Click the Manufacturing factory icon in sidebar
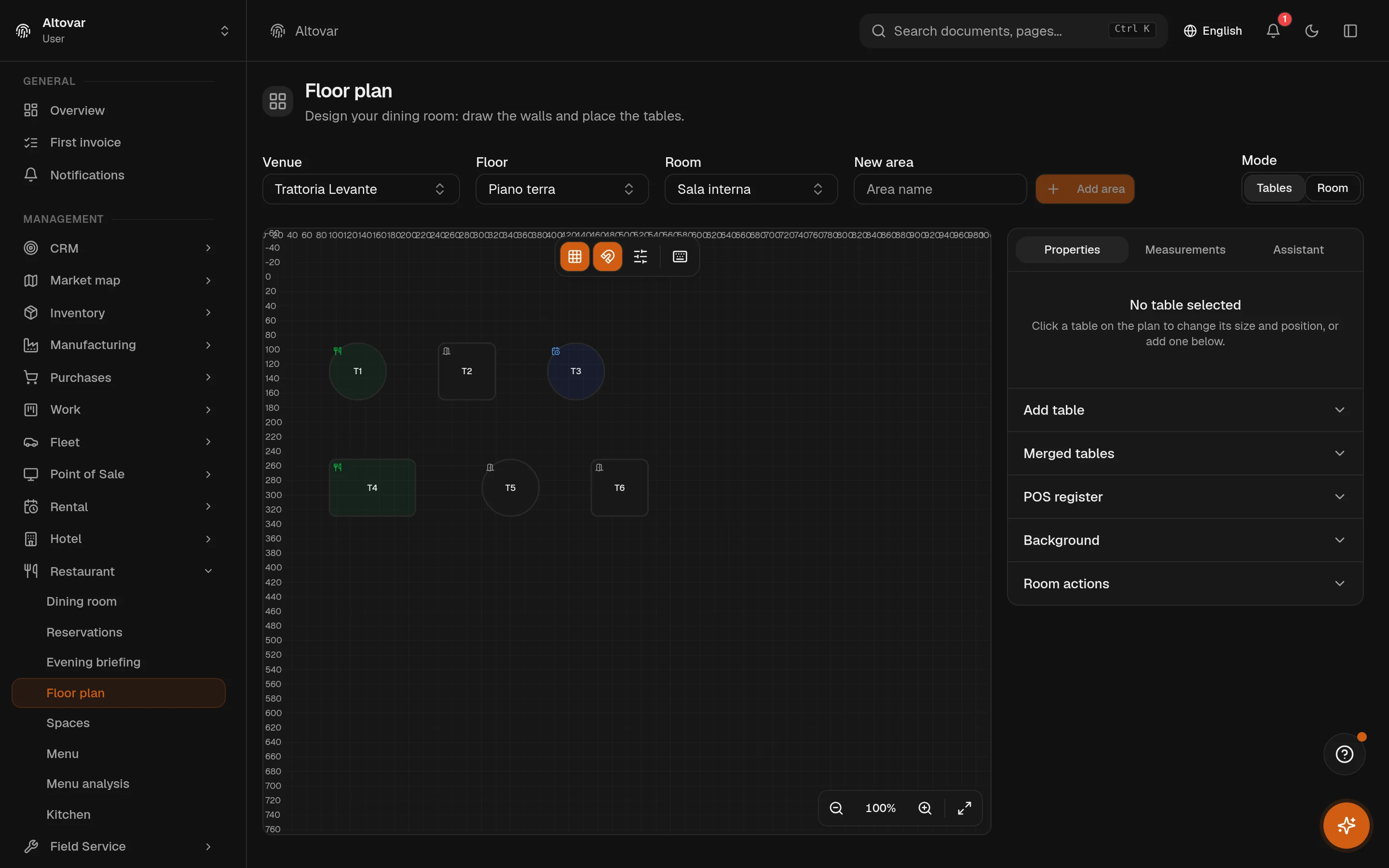The image size is (1389, 868). point(31,345)
